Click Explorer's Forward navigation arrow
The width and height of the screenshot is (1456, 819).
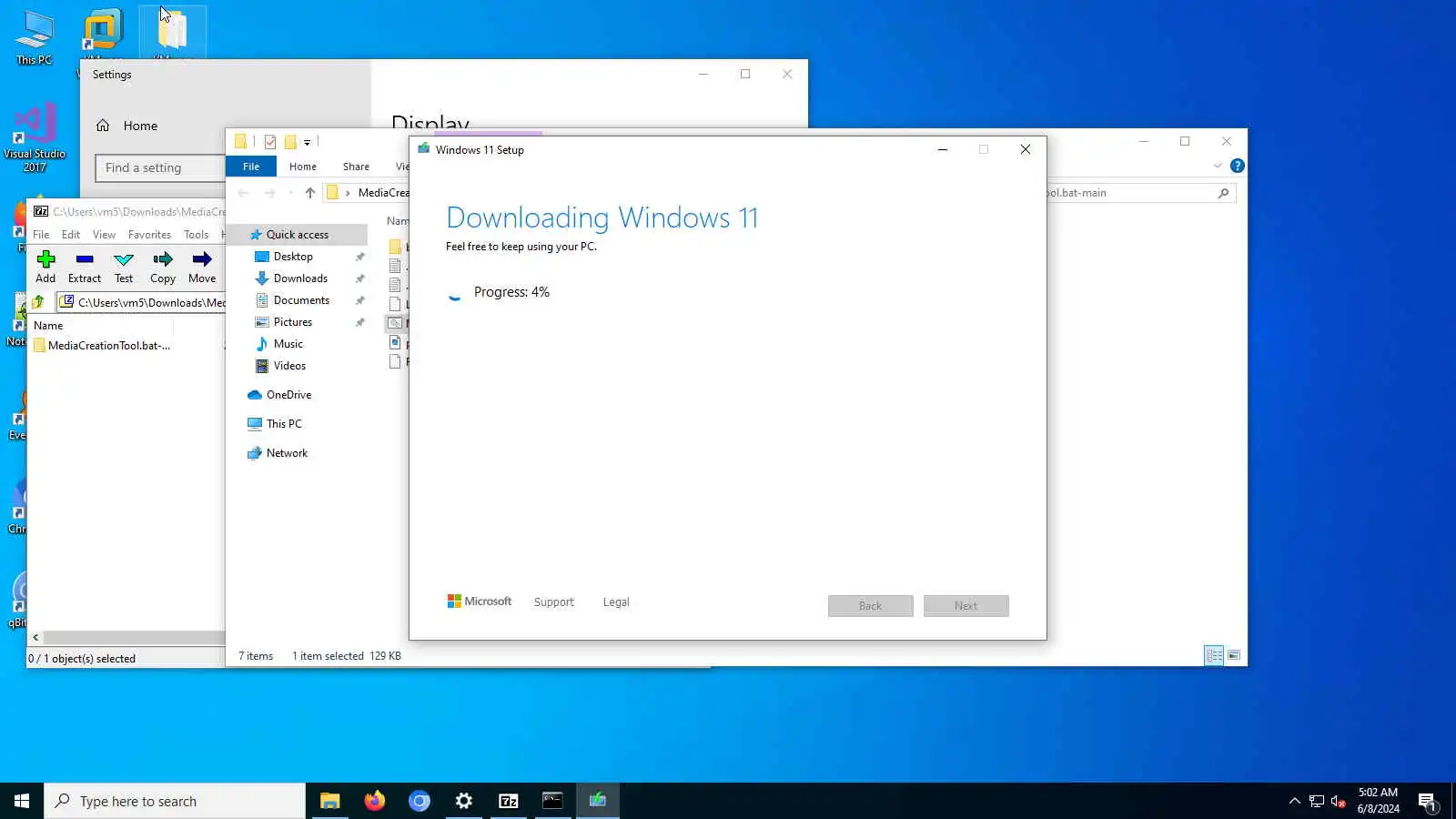coord(269,193)
